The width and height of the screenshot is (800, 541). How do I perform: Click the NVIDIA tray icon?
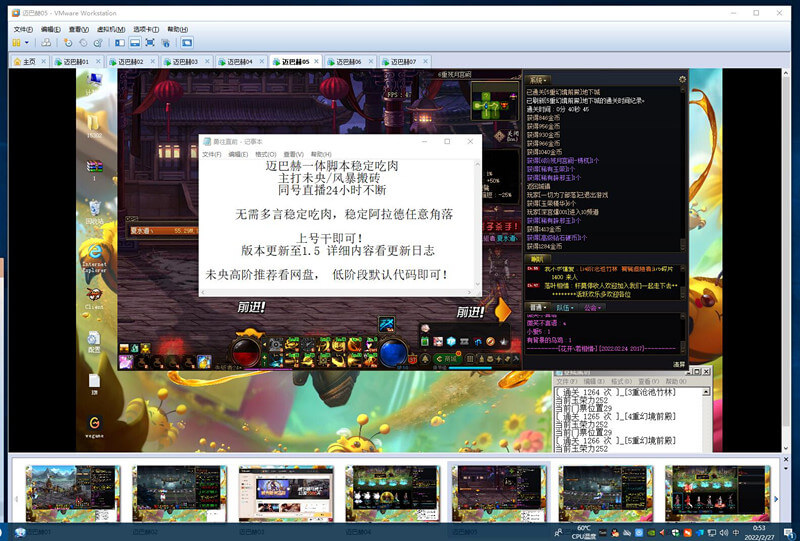pyautogui.click(x=652, y=532)
